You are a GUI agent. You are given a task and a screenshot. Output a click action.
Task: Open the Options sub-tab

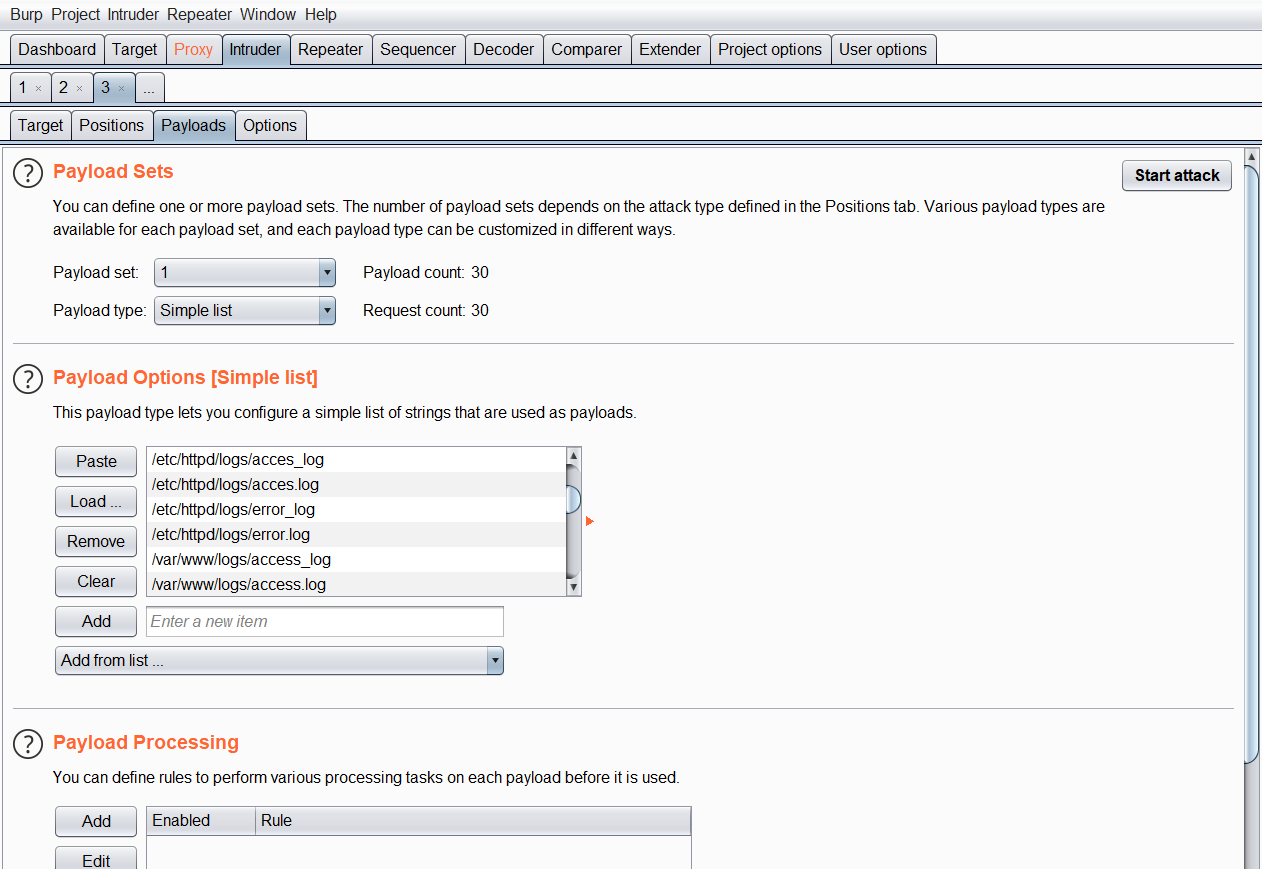tap(270, 125)
